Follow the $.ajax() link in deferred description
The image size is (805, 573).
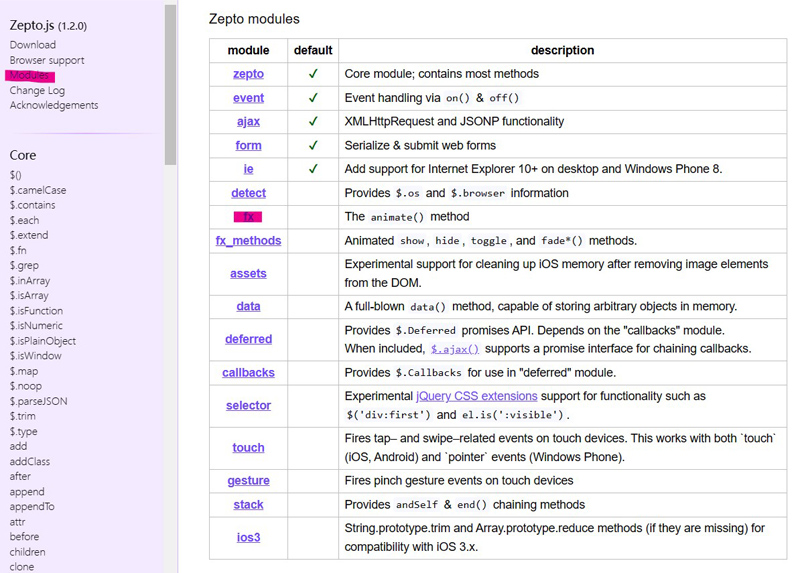pos(455,349)
